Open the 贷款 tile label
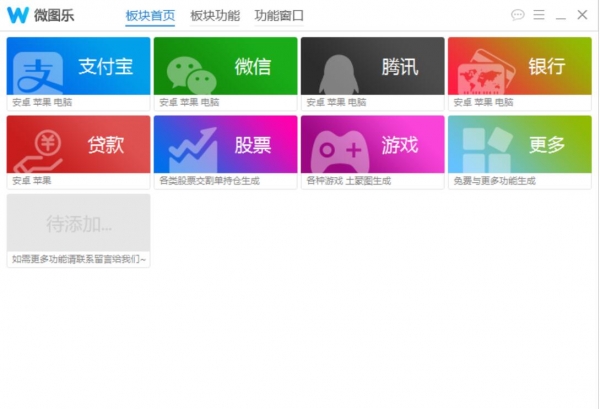The height and width of the screenshot is (409, 600). tap(106, 145)
